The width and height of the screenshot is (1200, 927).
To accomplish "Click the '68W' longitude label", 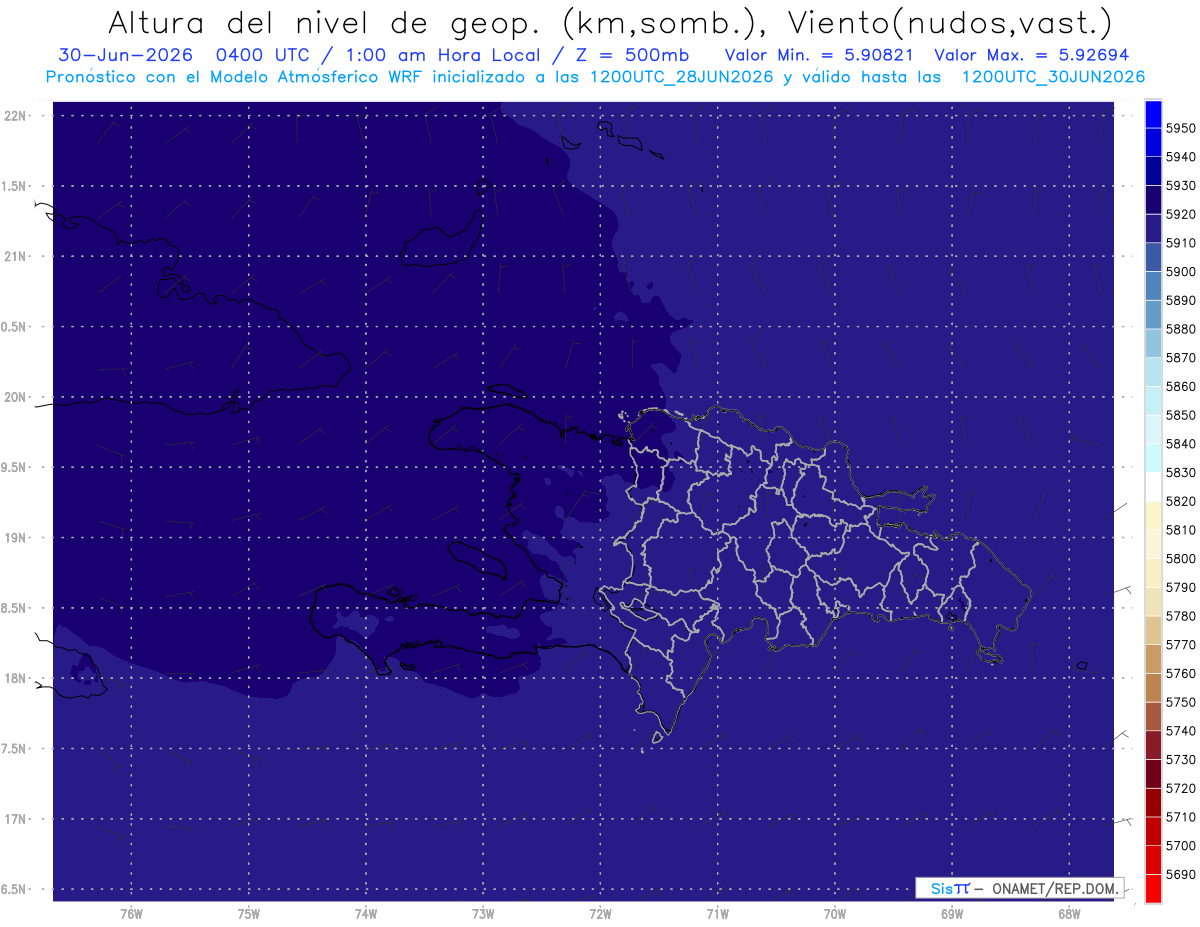I will click(x=1069, y=914).
